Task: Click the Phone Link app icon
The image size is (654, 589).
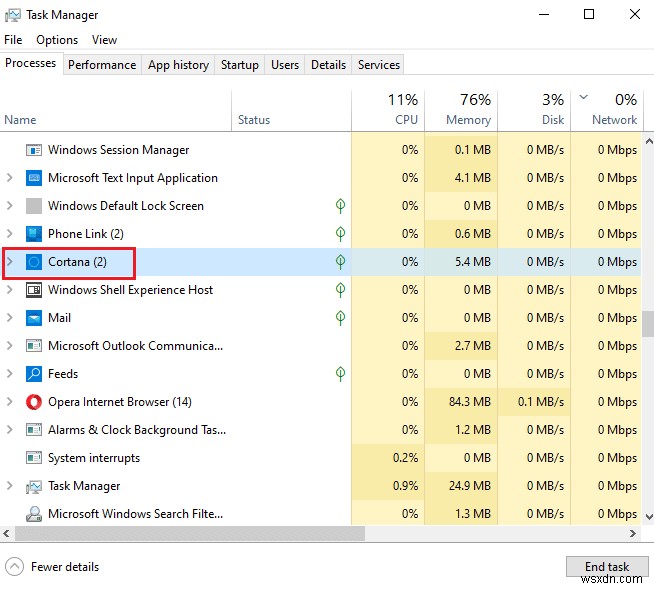Action: point(33,234)
